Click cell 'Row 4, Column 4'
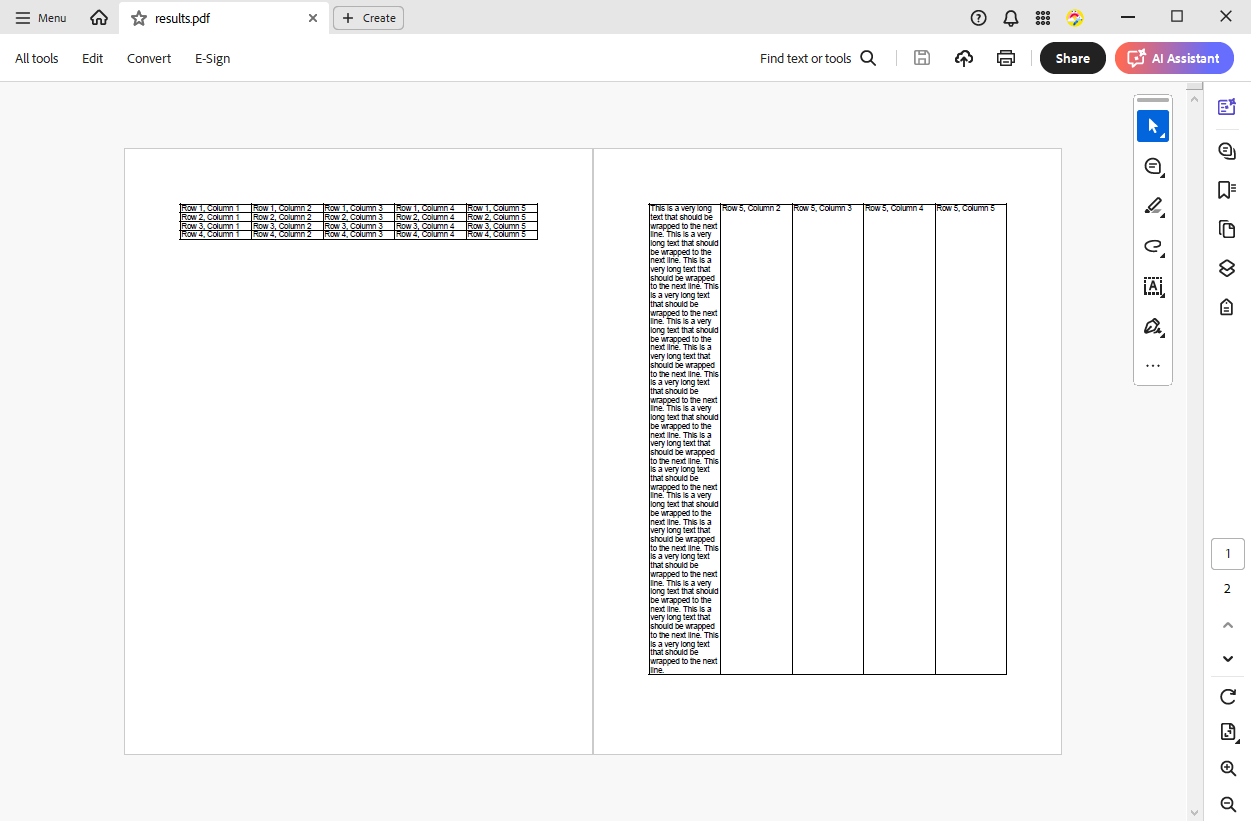Viewport: 1251px width, 821px height. coord(430,234)
